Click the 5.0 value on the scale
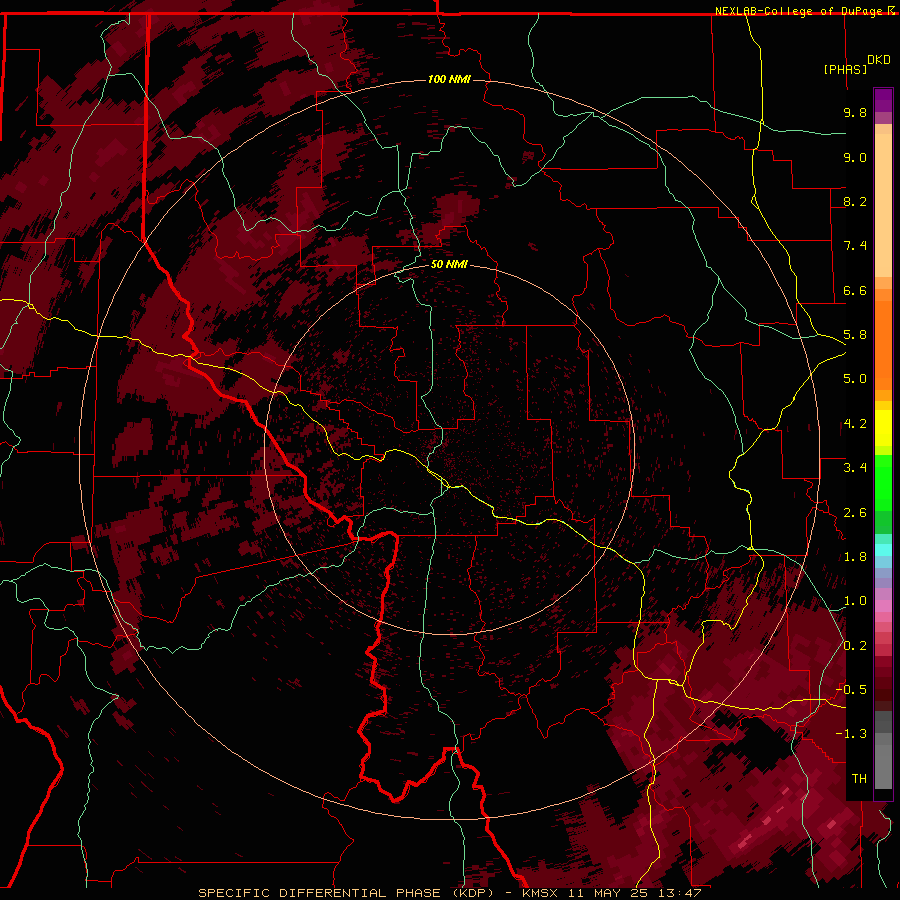Screen dimensions: 900x900 click(x=855, y=379)
